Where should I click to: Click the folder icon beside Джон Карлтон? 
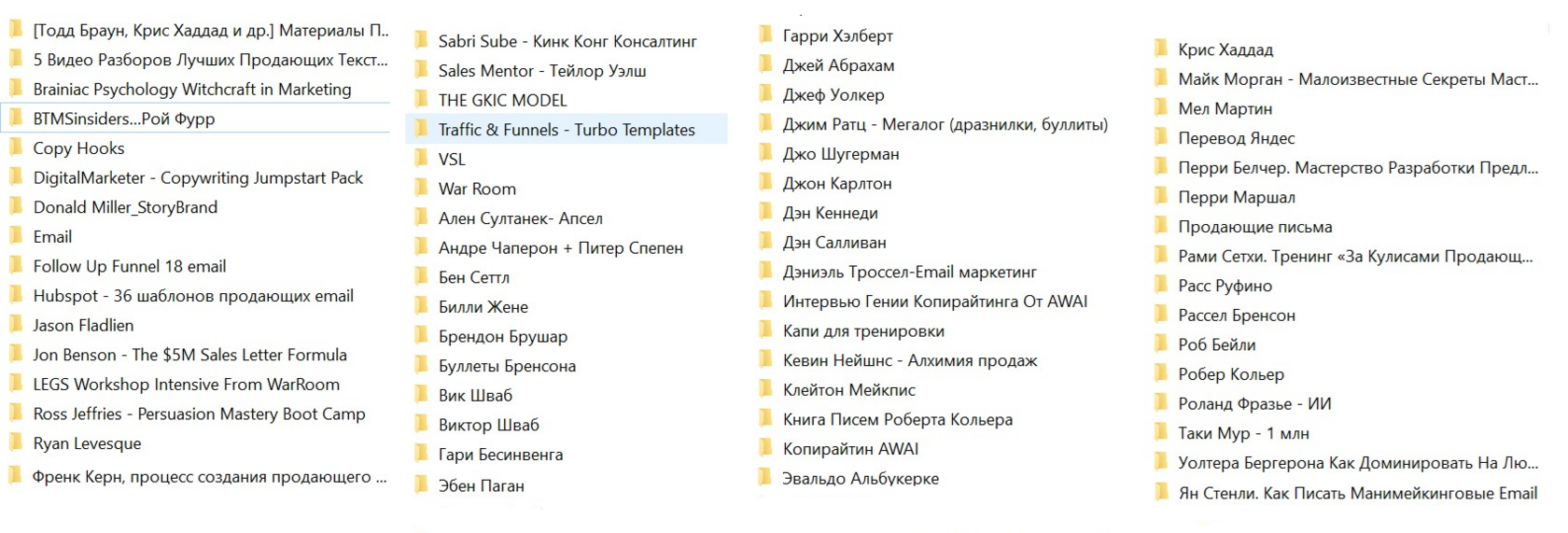[x=766, y=183]
